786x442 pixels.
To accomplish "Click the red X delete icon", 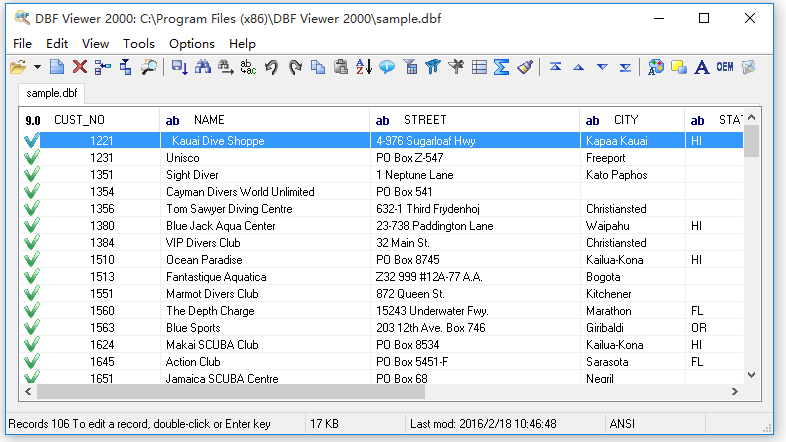I will click(80, 67).
